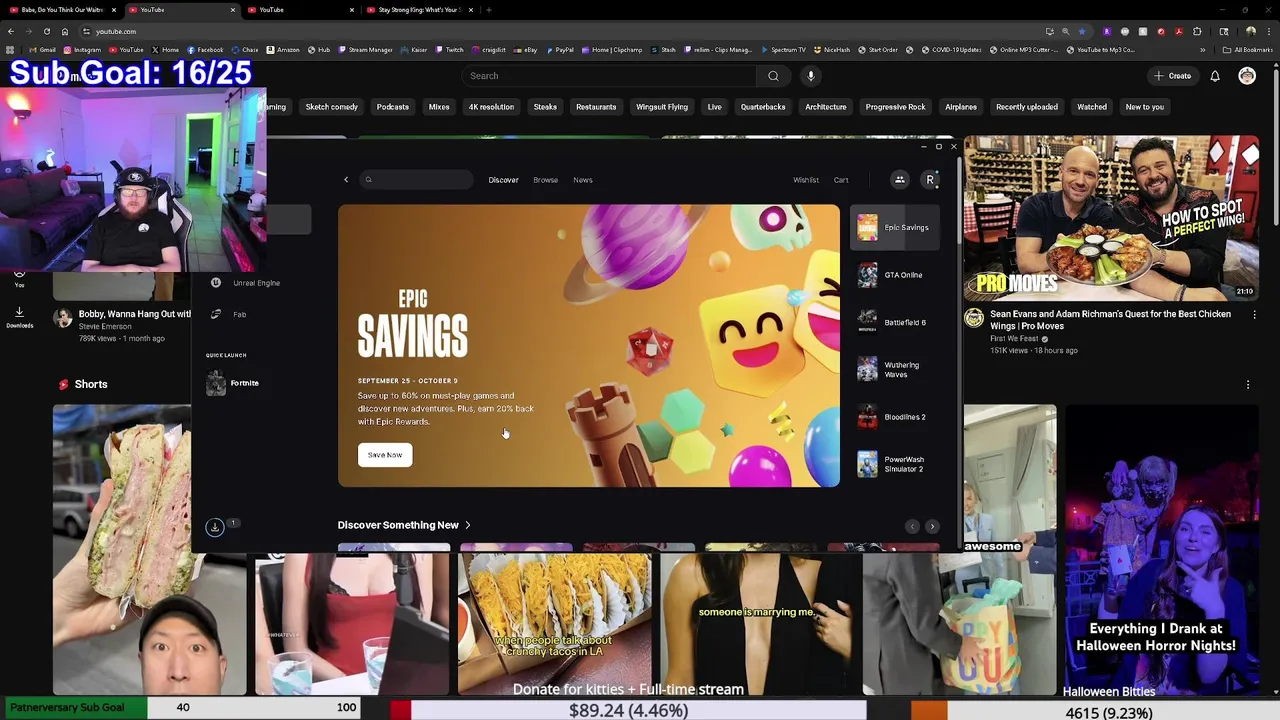Click the Save Now button
1280x720 pixels.
click(x=385, y=455)
